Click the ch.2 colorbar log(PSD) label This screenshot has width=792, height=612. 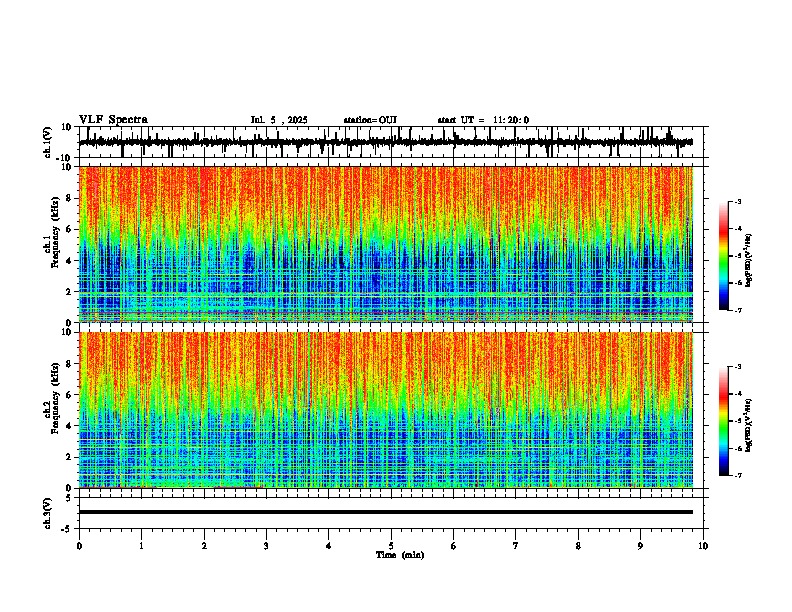pyautogui.click(x=748, y=425)
